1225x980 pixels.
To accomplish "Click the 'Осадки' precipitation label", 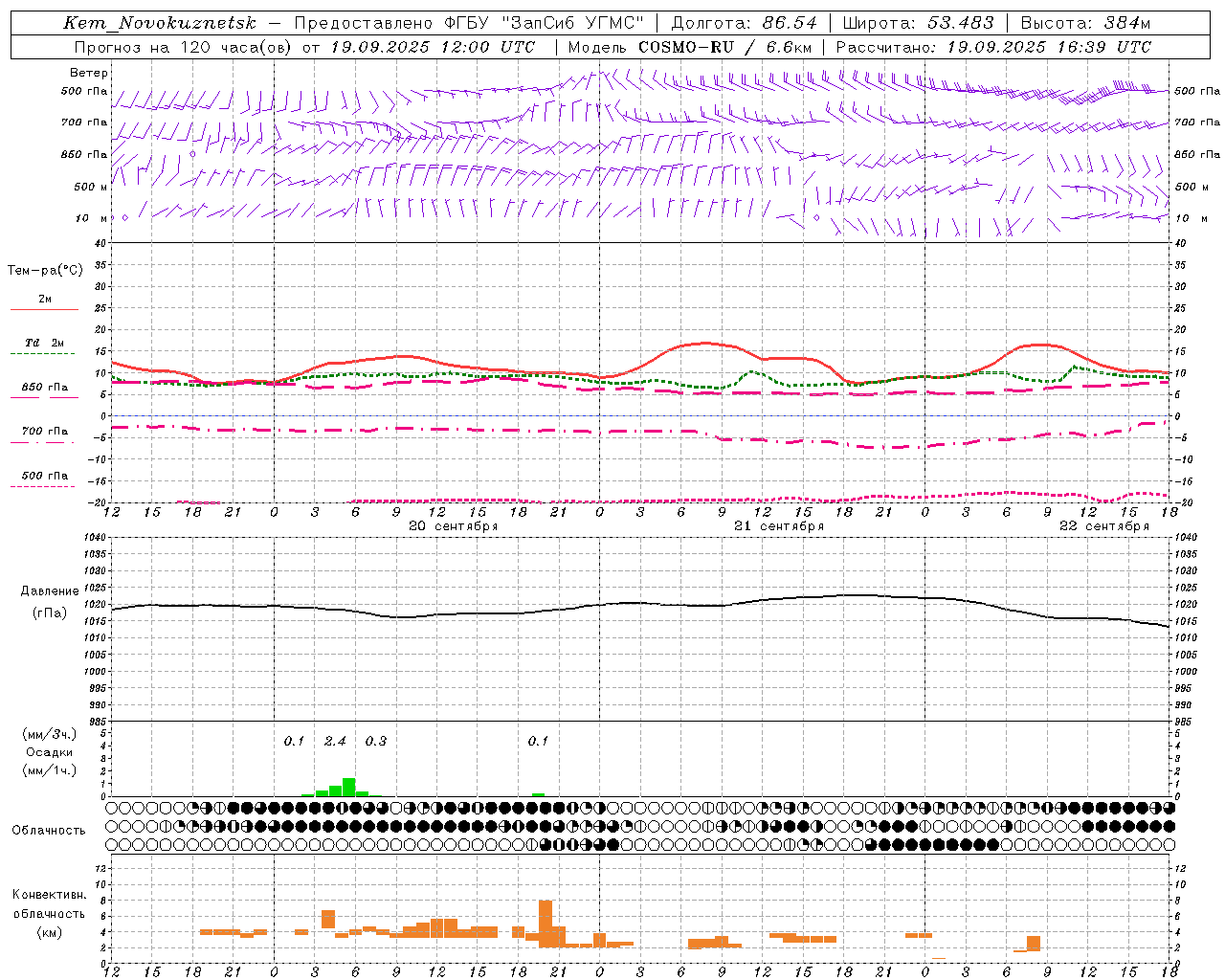I will pyautogui.click(x=50, y=752).
